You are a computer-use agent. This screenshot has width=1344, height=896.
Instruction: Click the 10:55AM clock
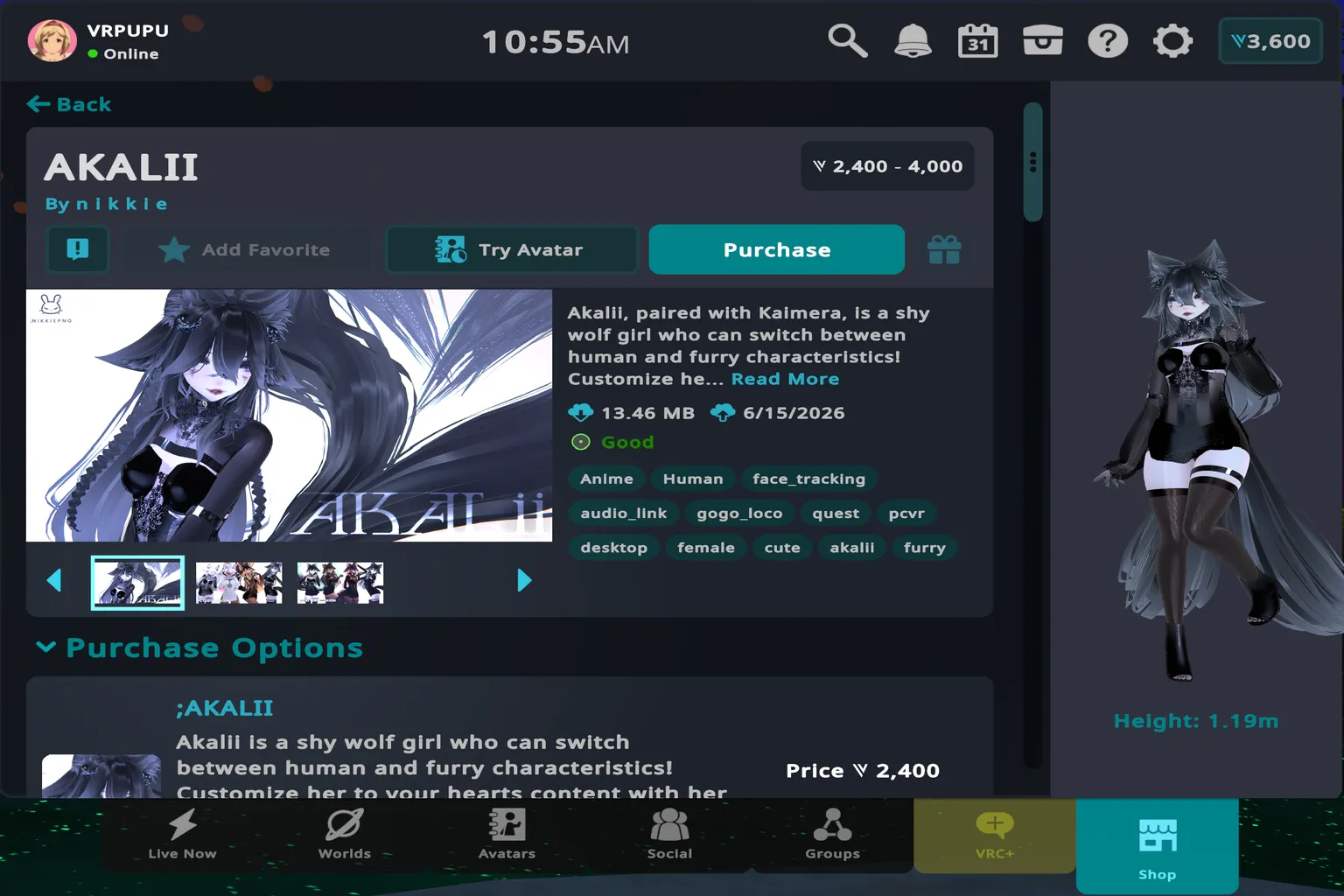pyautogui.click(x=556, y=42)
